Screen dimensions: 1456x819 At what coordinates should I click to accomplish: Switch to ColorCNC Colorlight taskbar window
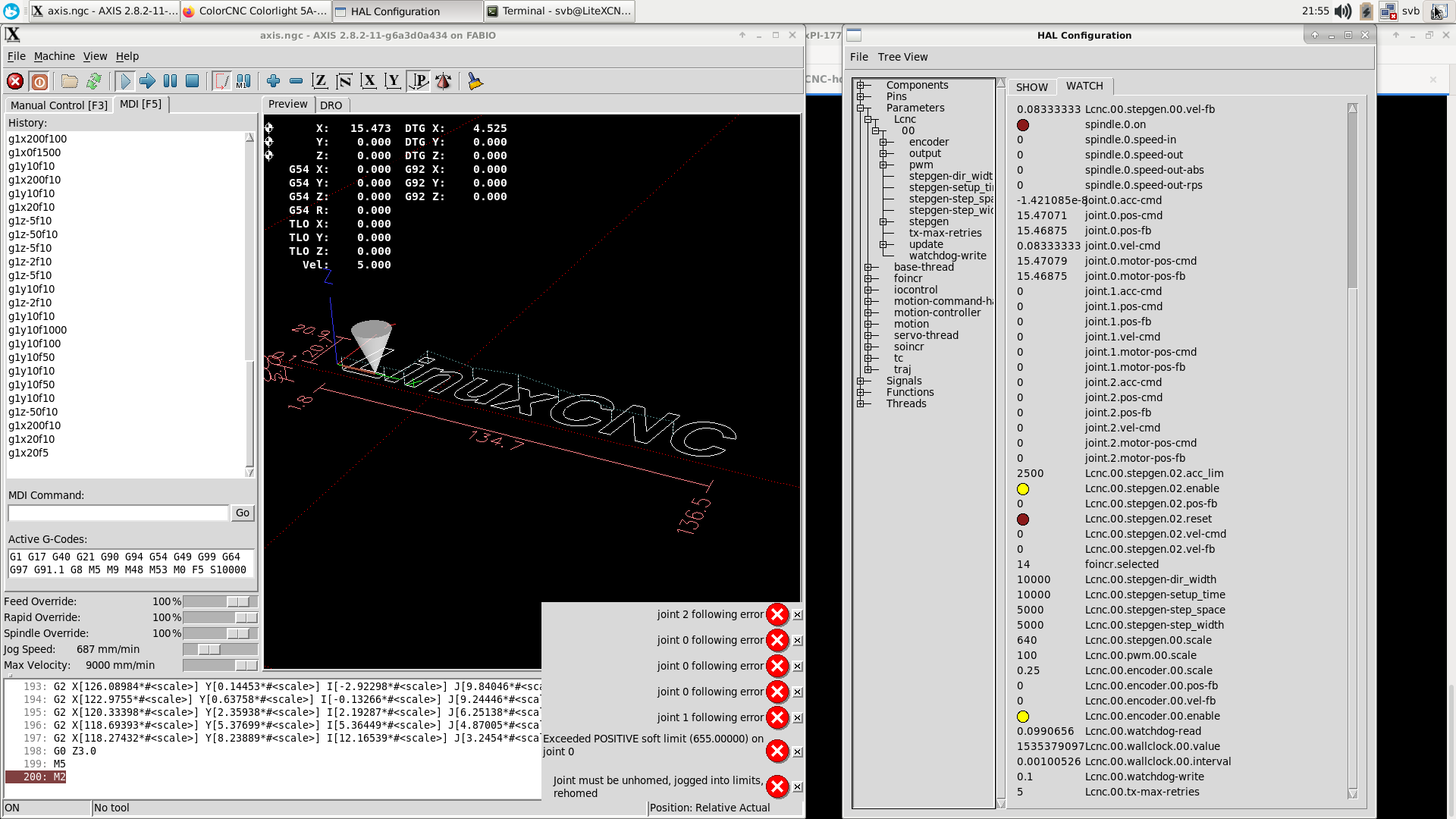tap(256, 11)
